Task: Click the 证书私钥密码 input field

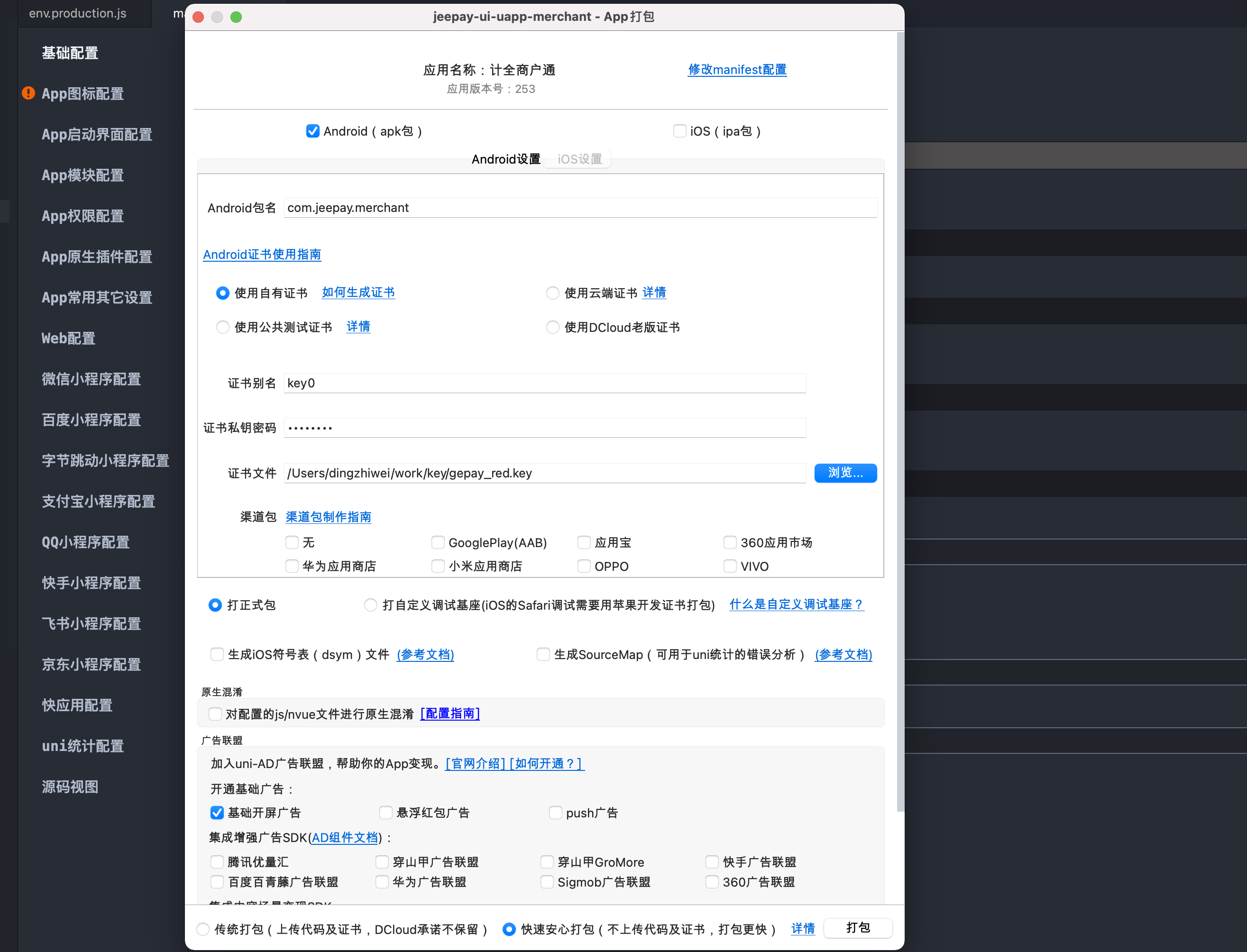Action: coord(544,428)
